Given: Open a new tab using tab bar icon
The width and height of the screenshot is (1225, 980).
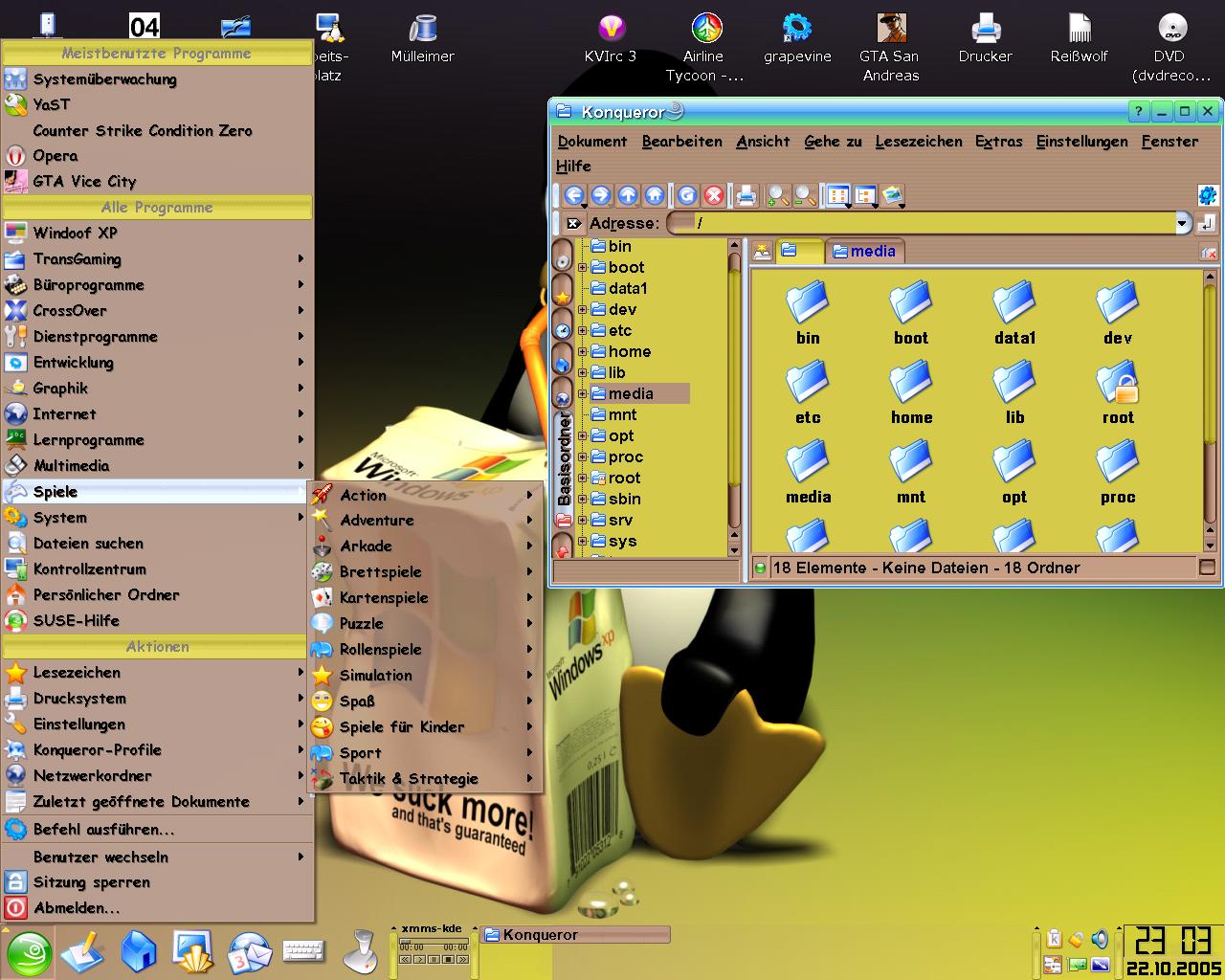Looking at the screenshot, I should 763,252.
